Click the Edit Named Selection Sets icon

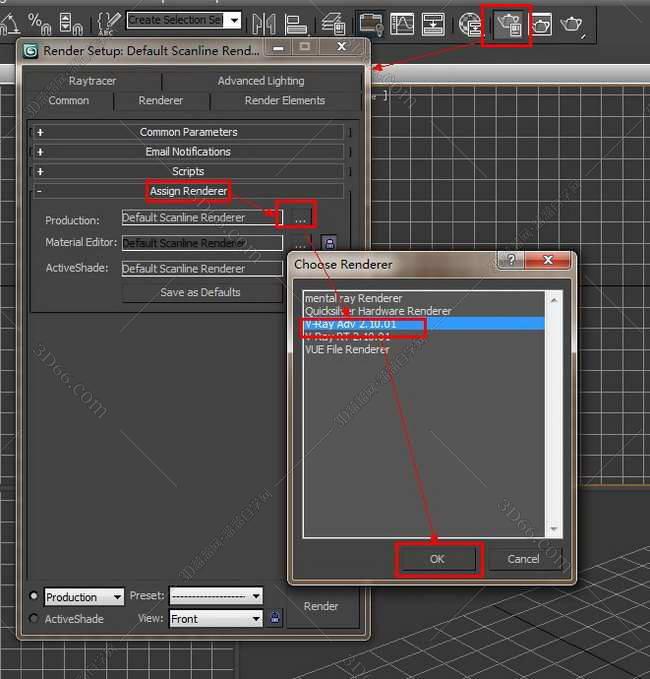click(108, 24)
